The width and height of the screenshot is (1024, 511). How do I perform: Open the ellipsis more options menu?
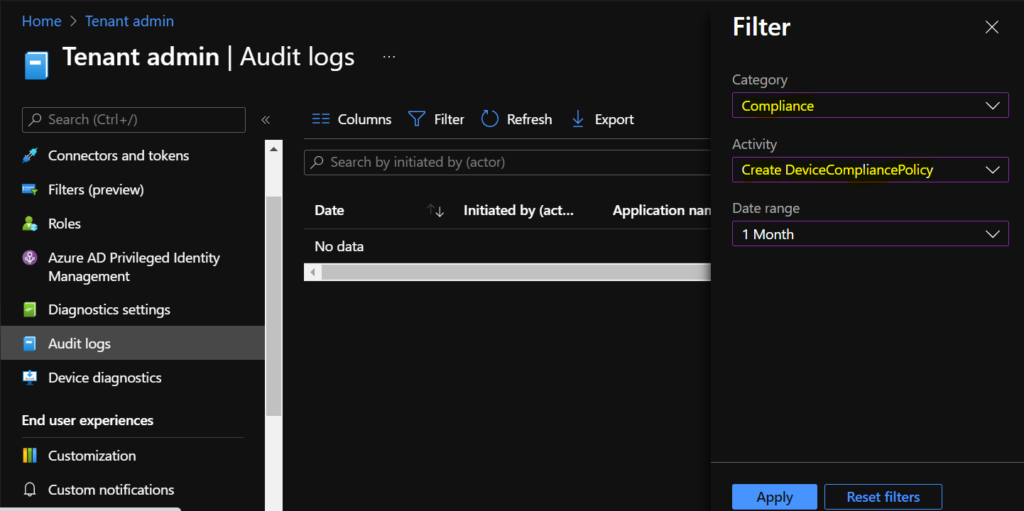pyautogui.click(x=389, y=57)
